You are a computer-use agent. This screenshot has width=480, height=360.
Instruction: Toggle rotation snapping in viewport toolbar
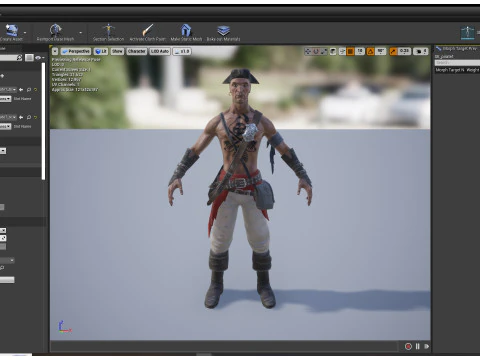(370, 51)
